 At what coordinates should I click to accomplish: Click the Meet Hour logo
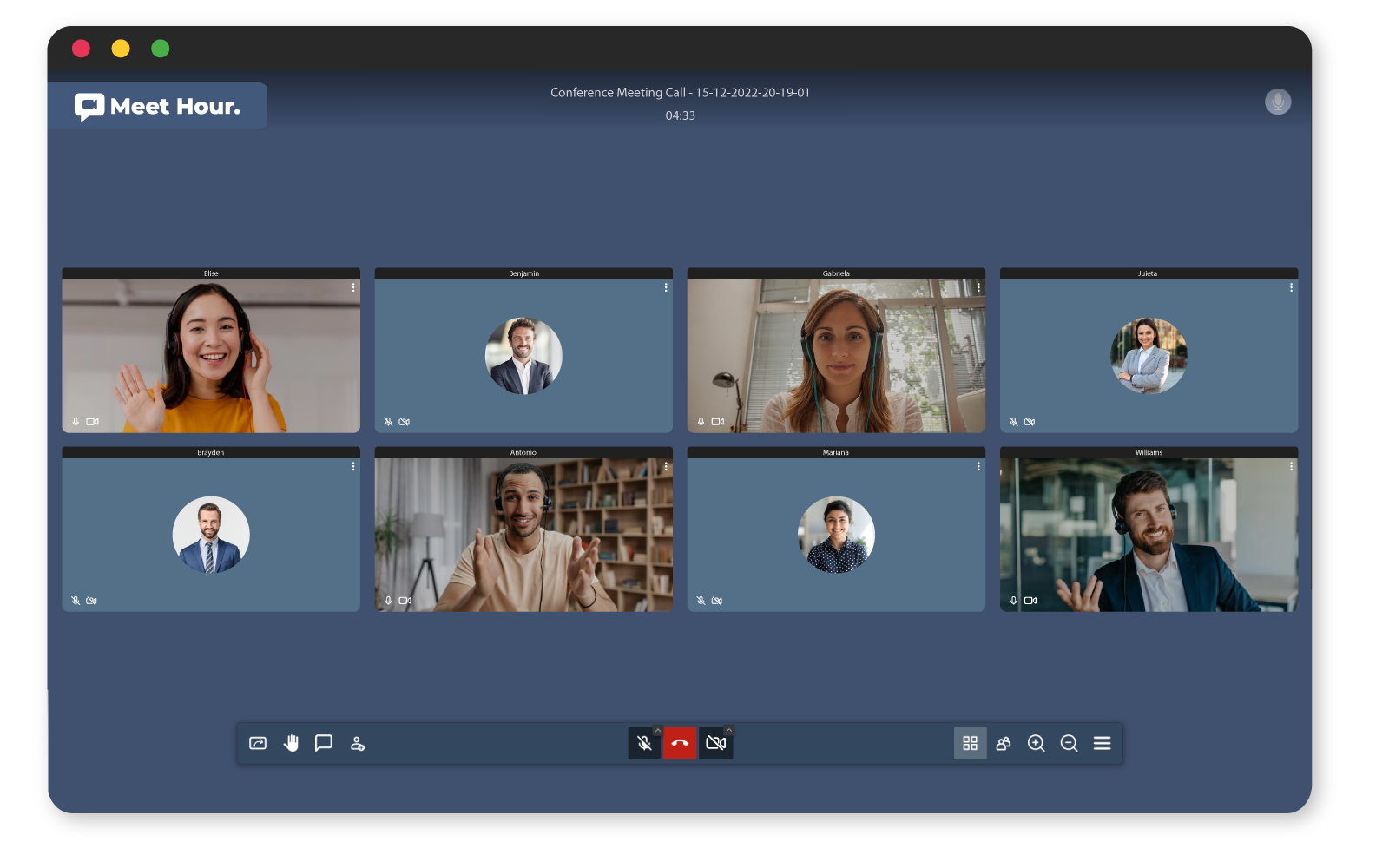point(157,106)
